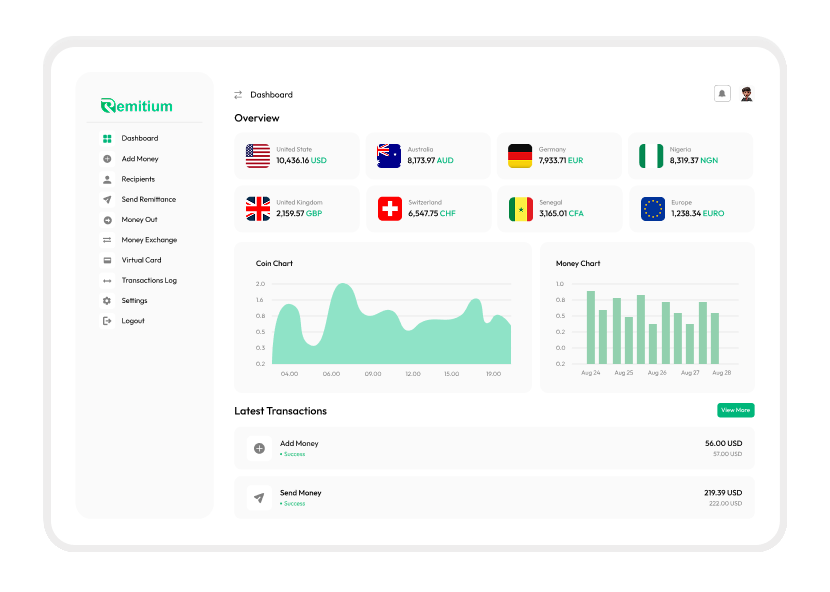Click the Send Money transaction icon
The width and height of the screenshot is (830, 592).
[x=259, y=498]
